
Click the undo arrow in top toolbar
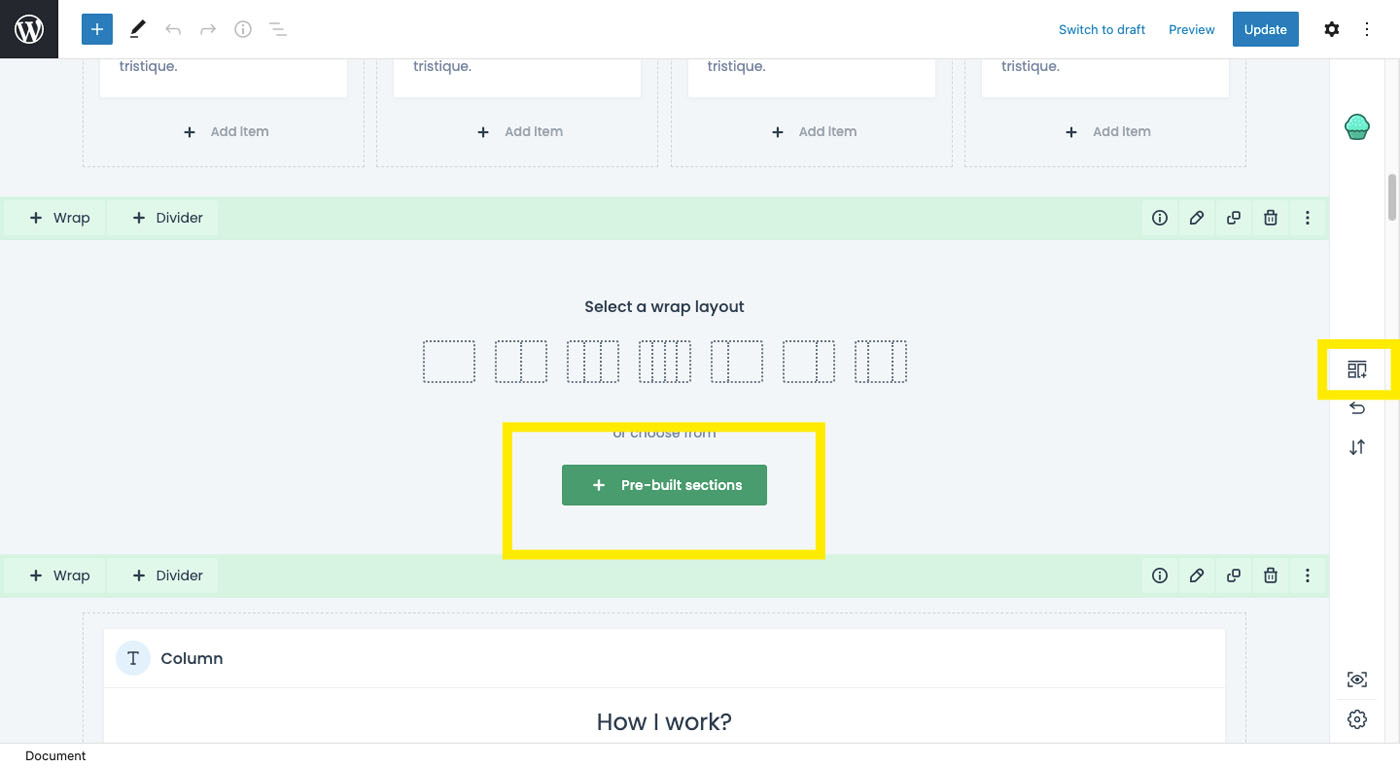point(173,29)
